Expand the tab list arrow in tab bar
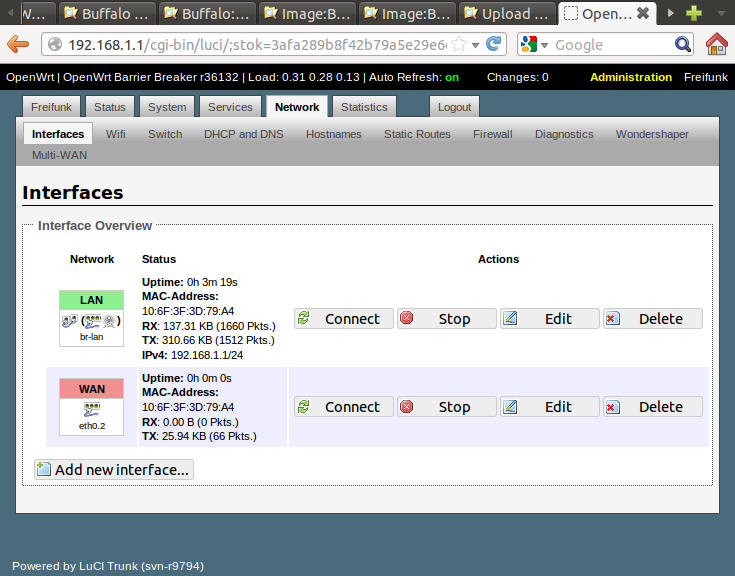This screenshot has height=576, width=735. pyautogui.click(x=670, y=13)
